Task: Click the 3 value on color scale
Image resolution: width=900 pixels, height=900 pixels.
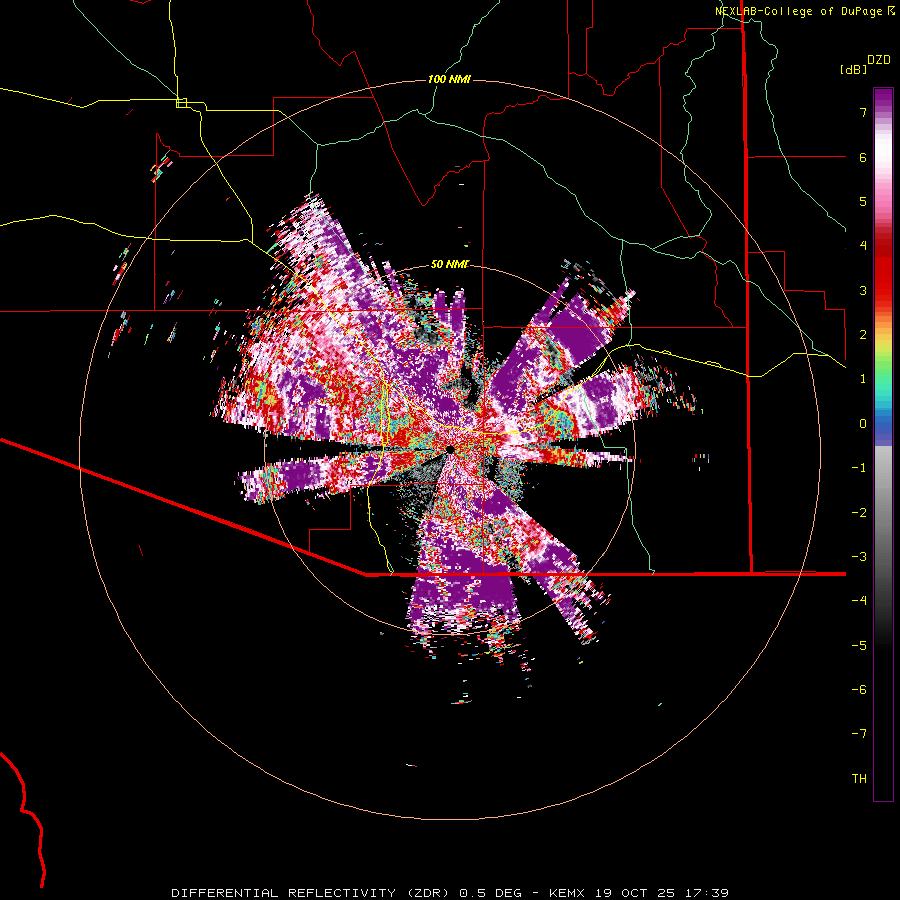Action: click(863, 290)
